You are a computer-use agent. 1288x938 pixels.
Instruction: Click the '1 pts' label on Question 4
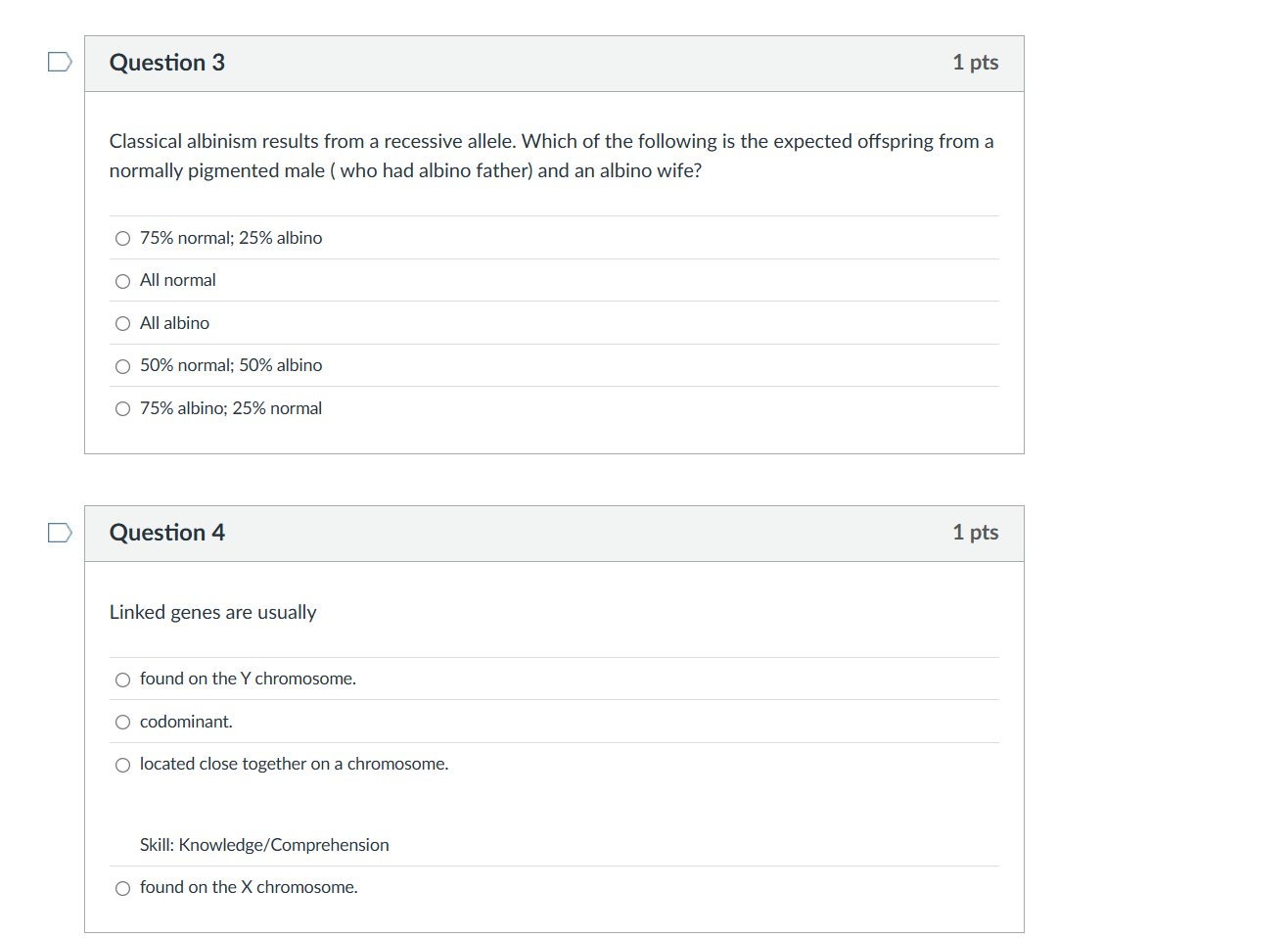(x=975, y=533)
